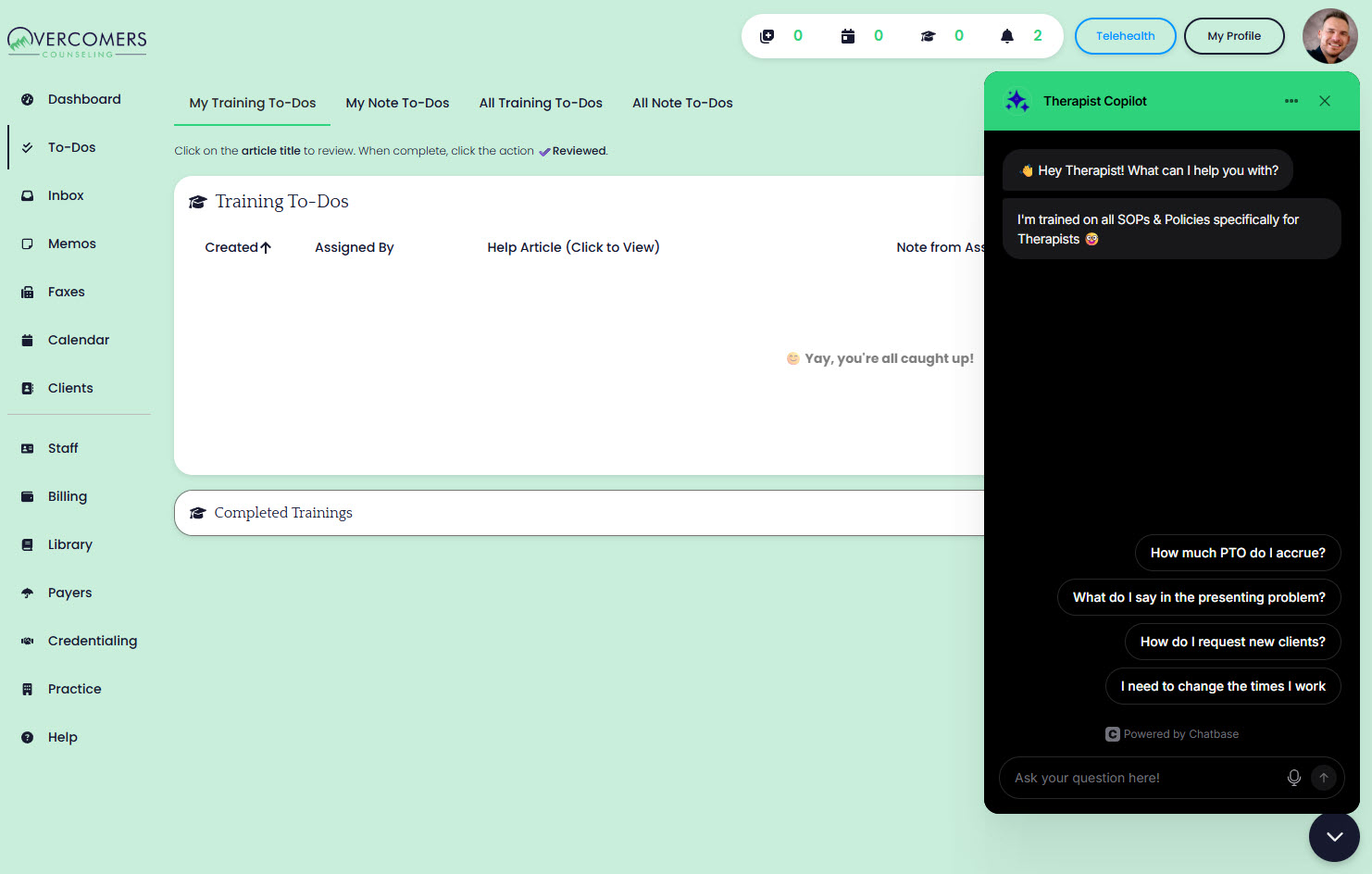Click the notes counter icon in top bar
1372x874 pixels.
coord(767,36)
